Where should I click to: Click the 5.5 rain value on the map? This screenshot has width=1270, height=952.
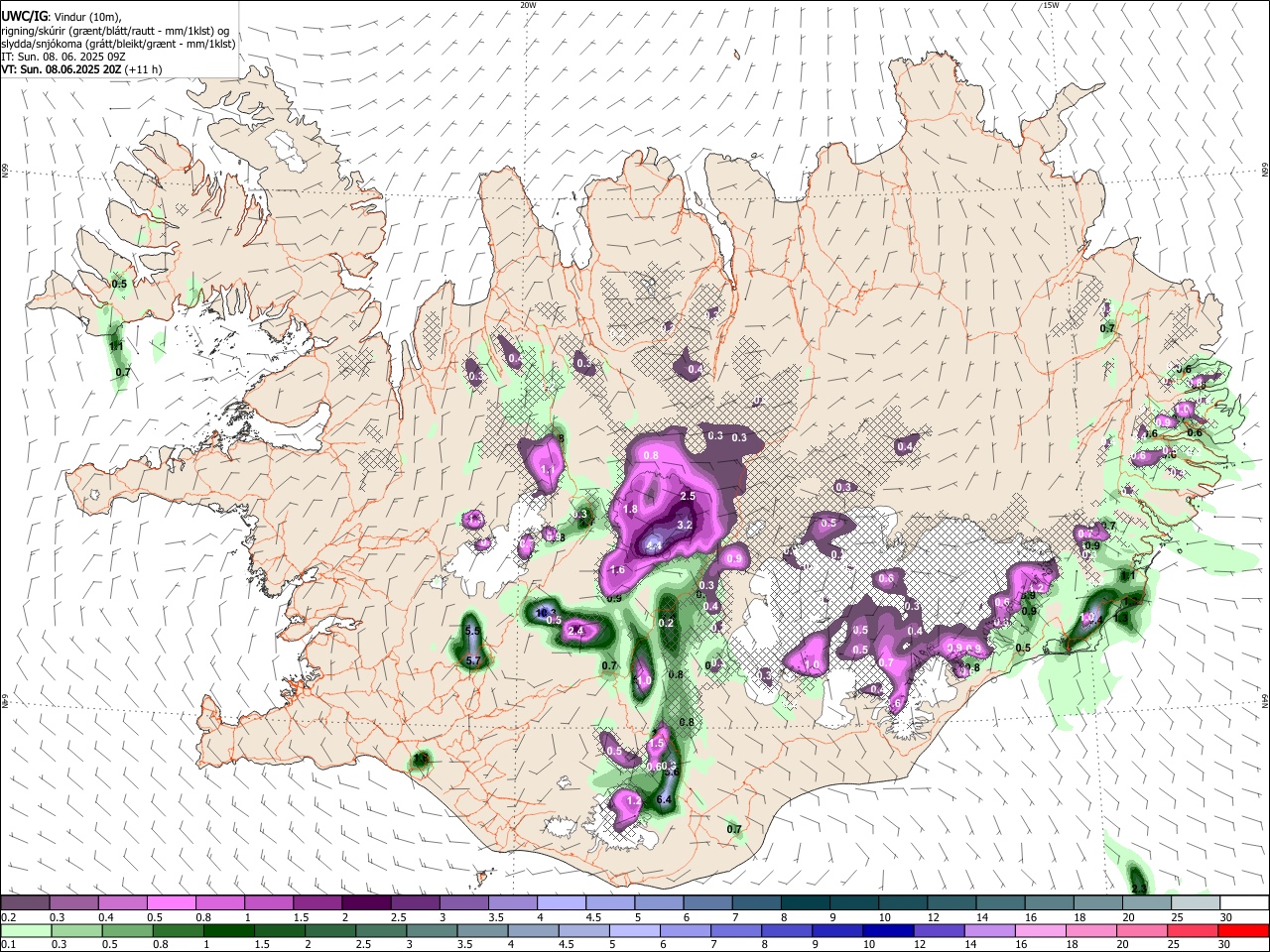[x=473, y=631]
